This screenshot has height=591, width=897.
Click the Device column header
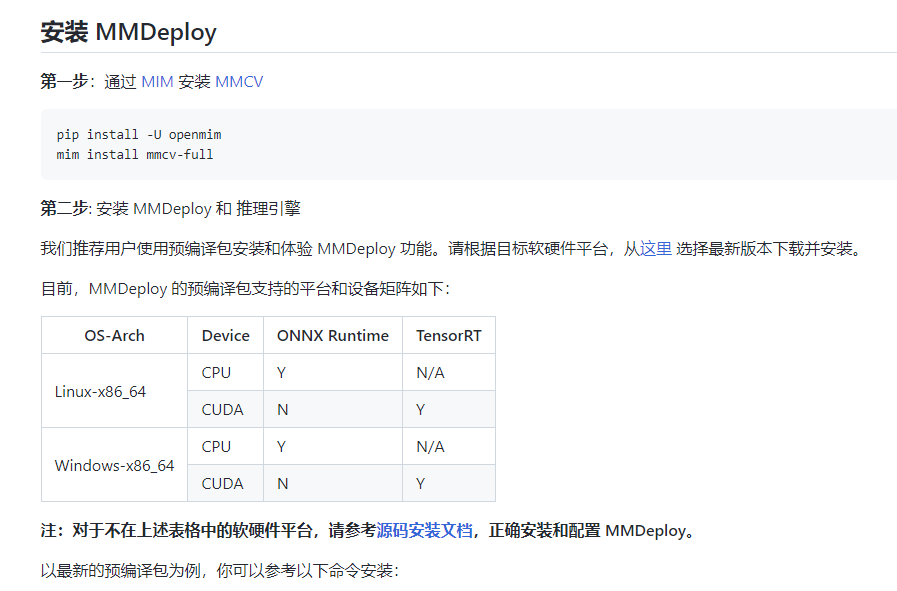(225, 335)
